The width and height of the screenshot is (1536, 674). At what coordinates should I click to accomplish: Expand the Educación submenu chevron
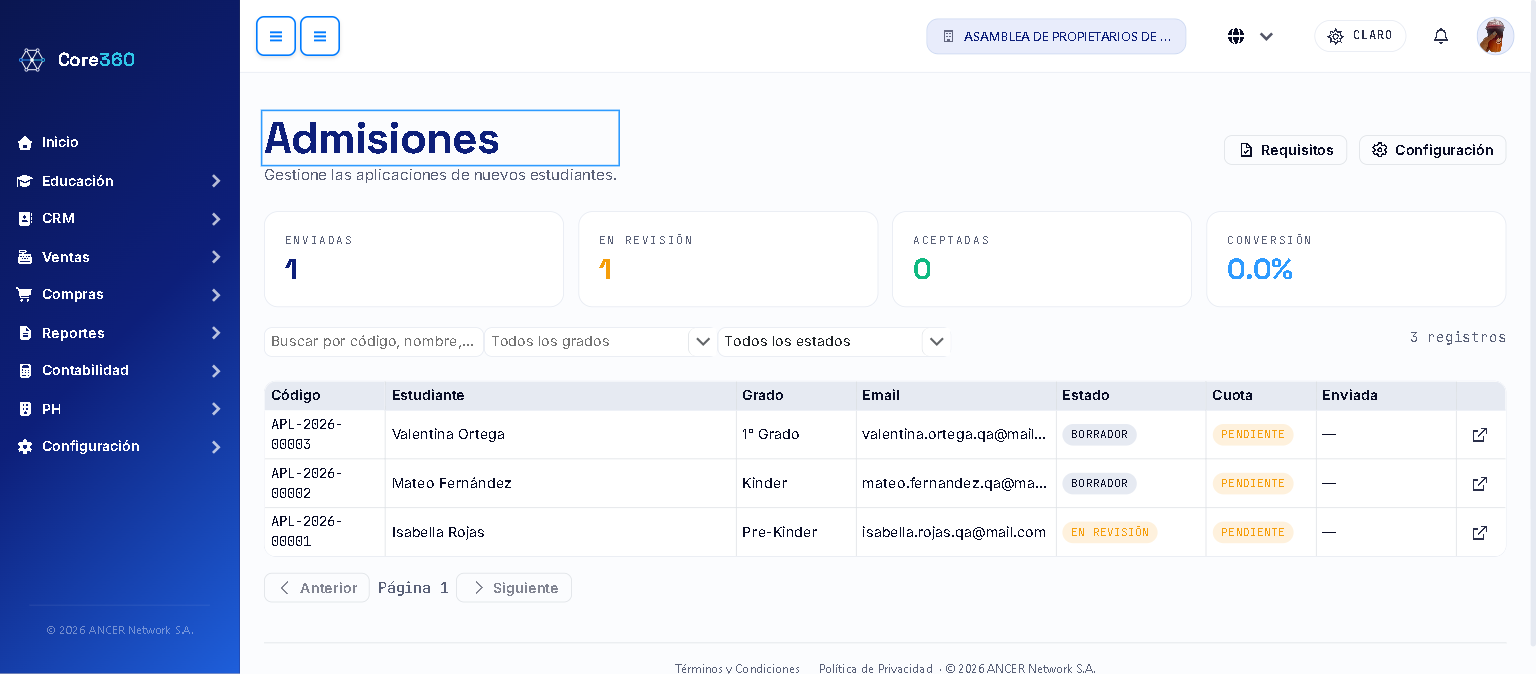[216, 181]
